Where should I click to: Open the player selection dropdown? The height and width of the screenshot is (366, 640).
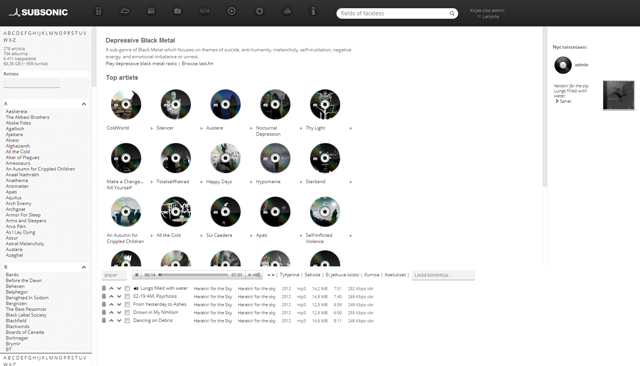click(x=114, y=275)
